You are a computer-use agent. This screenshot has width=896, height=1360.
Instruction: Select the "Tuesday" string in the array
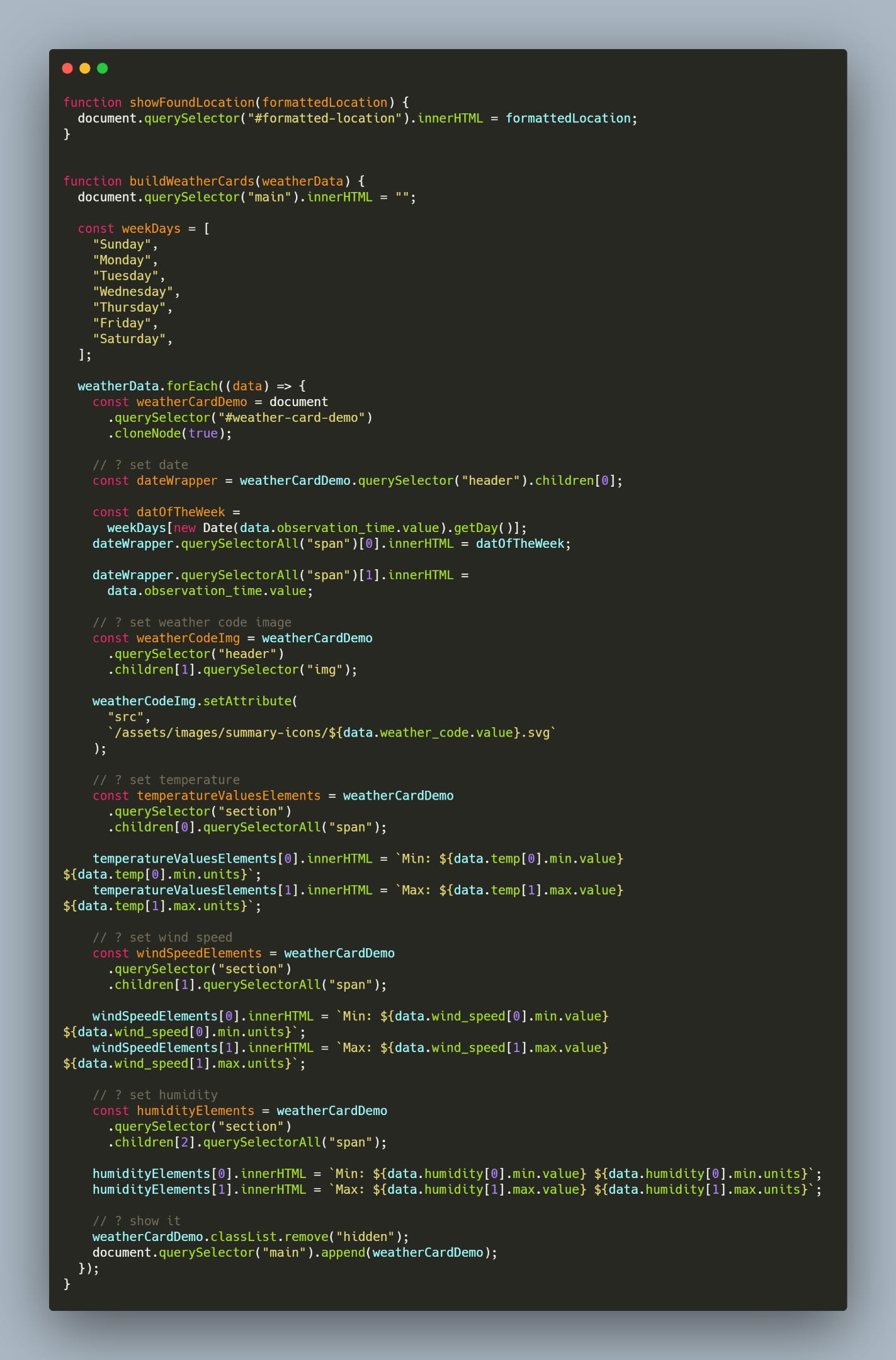[x=126, y=276]
